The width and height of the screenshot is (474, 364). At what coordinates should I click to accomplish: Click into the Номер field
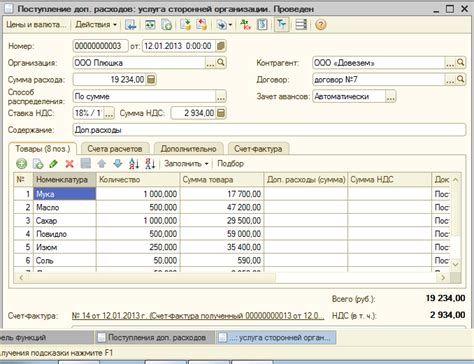[100, 46]
